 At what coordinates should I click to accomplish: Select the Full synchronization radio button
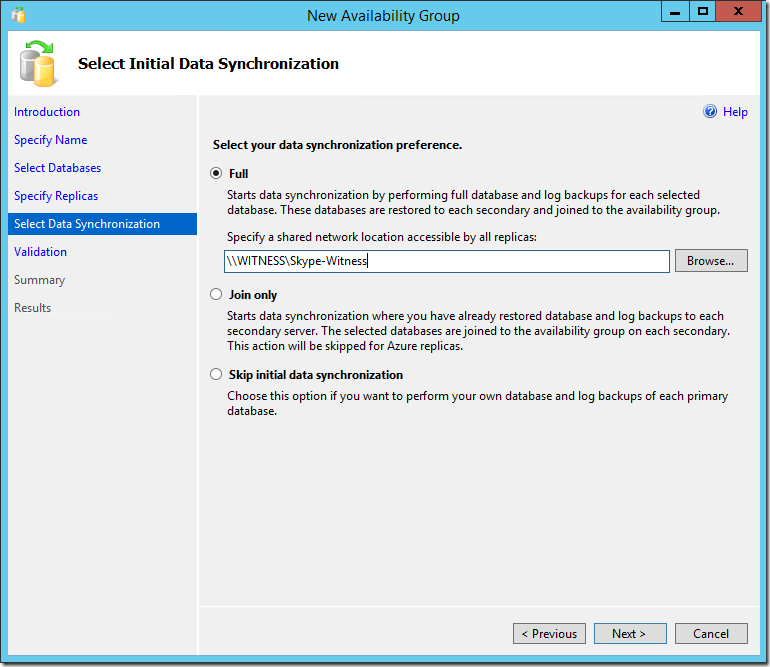216,173
